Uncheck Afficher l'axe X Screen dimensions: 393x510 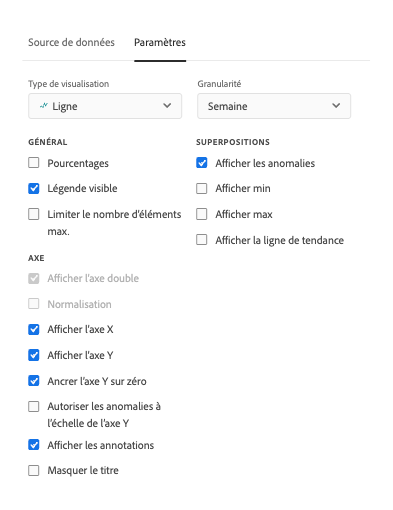[x=34, y=329]
